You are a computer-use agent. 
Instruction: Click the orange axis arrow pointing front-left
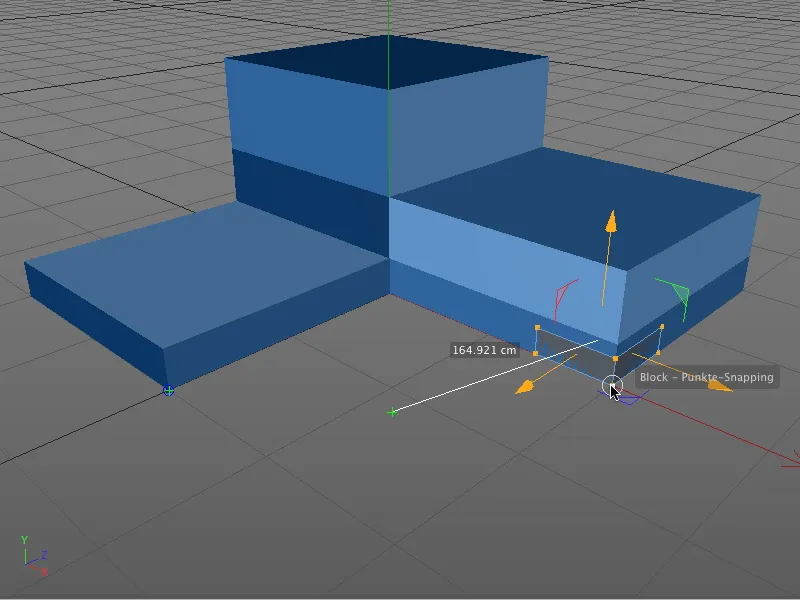[x=525, y=388]
